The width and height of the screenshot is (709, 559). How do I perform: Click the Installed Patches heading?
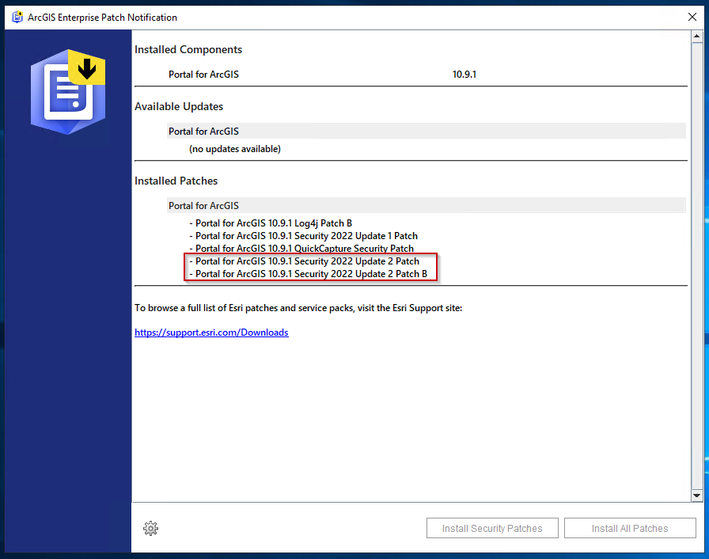click(176, 181)
